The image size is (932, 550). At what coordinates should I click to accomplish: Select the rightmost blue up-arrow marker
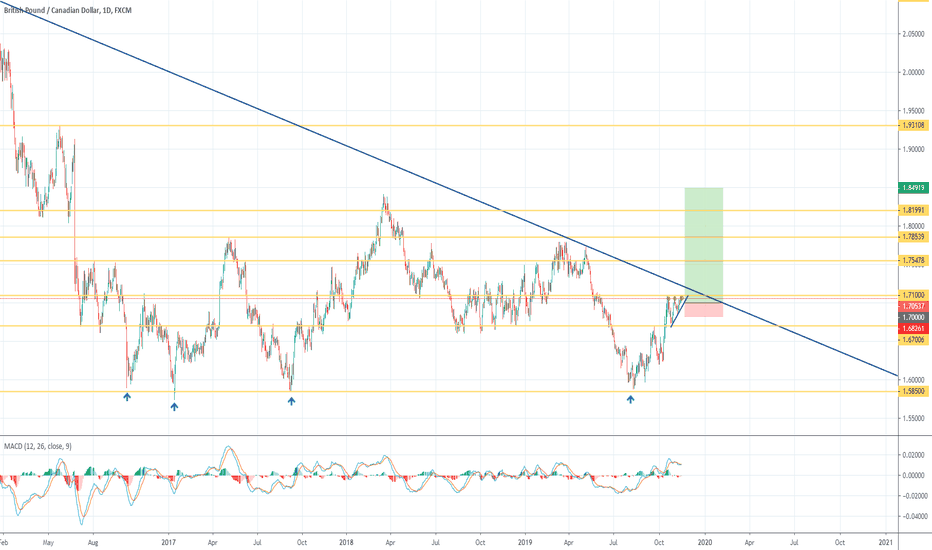(630, 399)
